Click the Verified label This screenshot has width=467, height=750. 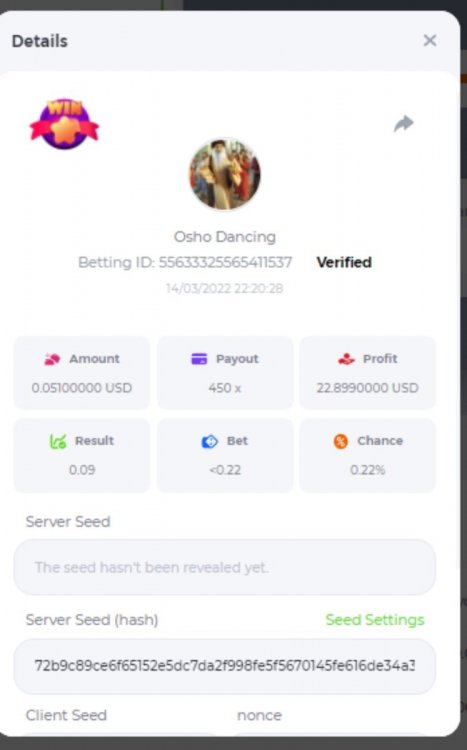click(x=344, y=262)
